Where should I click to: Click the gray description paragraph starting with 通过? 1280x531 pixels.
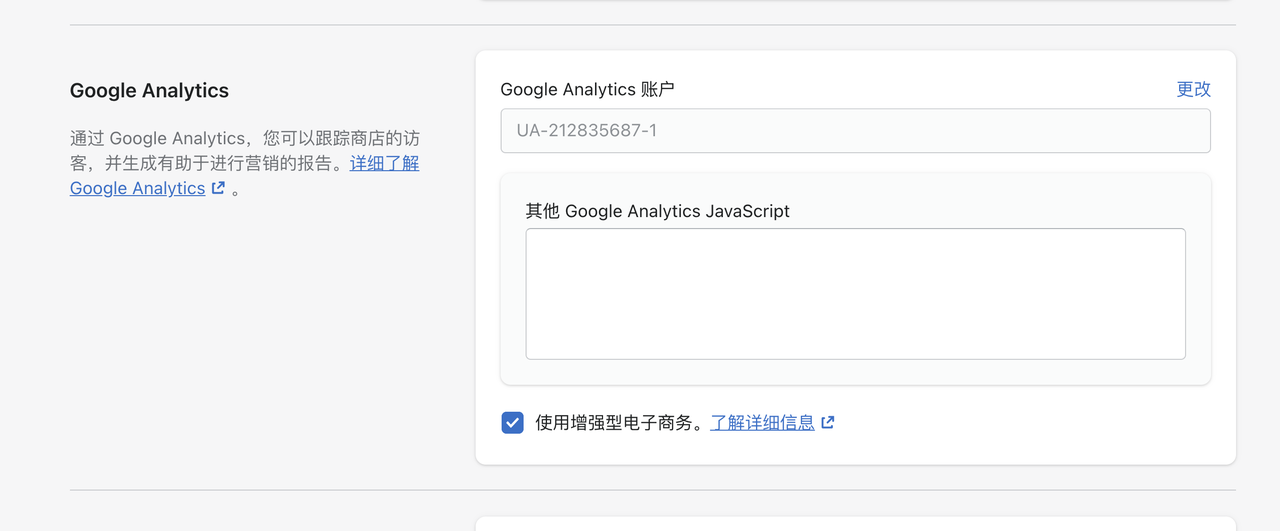coord(245,163)
